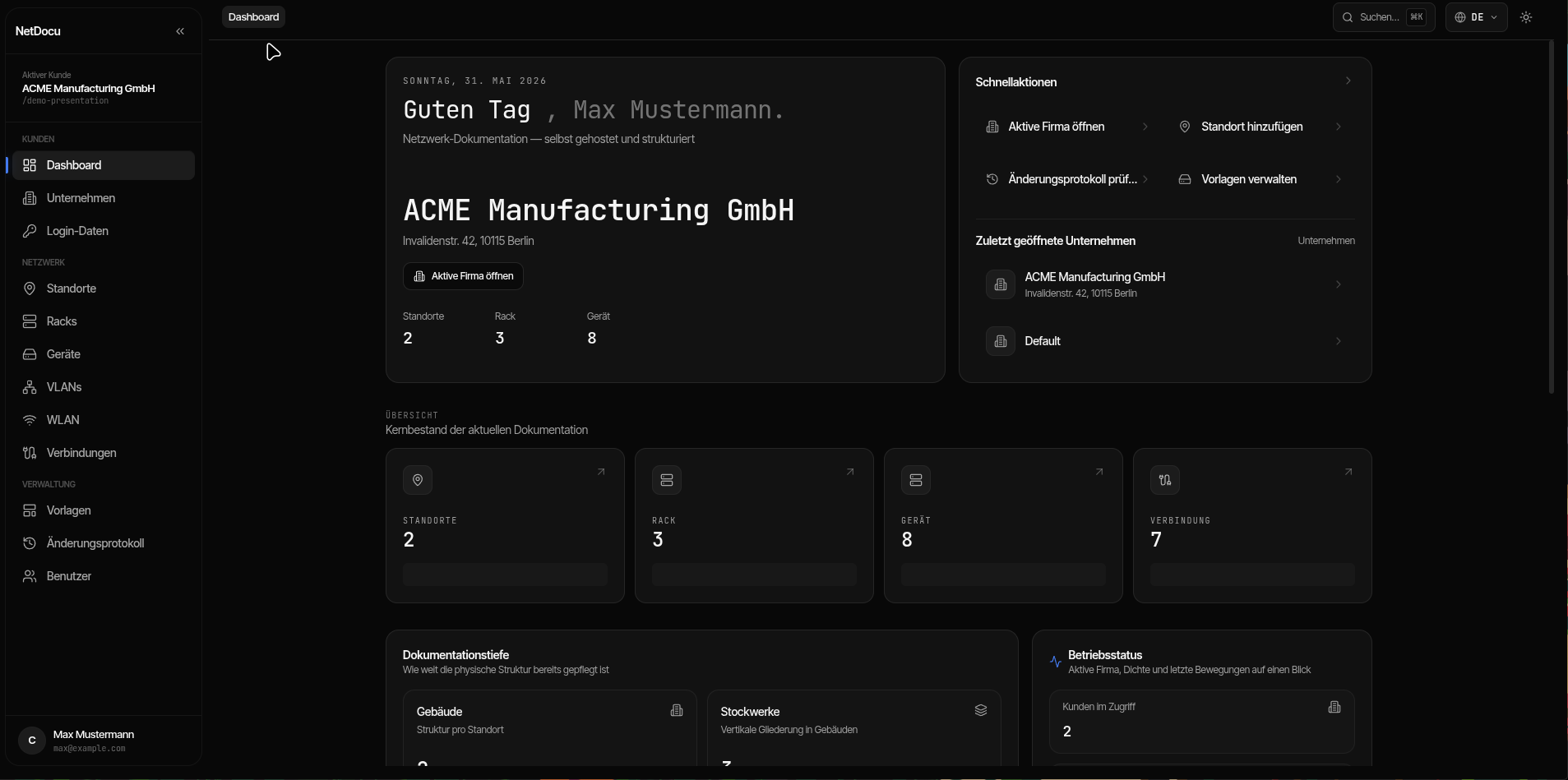Click the active customer ACME Manufacturing selector
Viewport: 1568px width, 780px height.
pyautogui.click(x=104, y=88)
